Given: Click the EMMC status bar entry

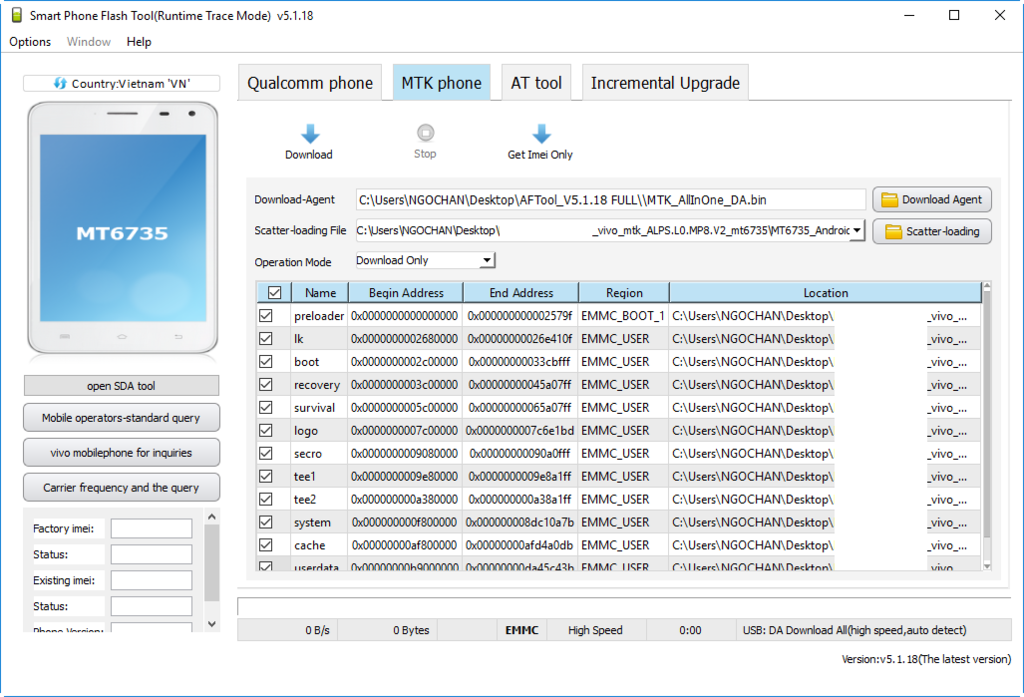Looking at the screenshot, I should 522,630.
